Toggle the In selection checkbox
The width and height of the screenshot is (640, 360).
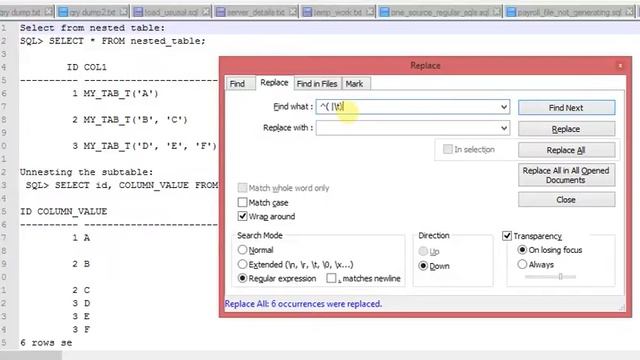tap(448, 149)
